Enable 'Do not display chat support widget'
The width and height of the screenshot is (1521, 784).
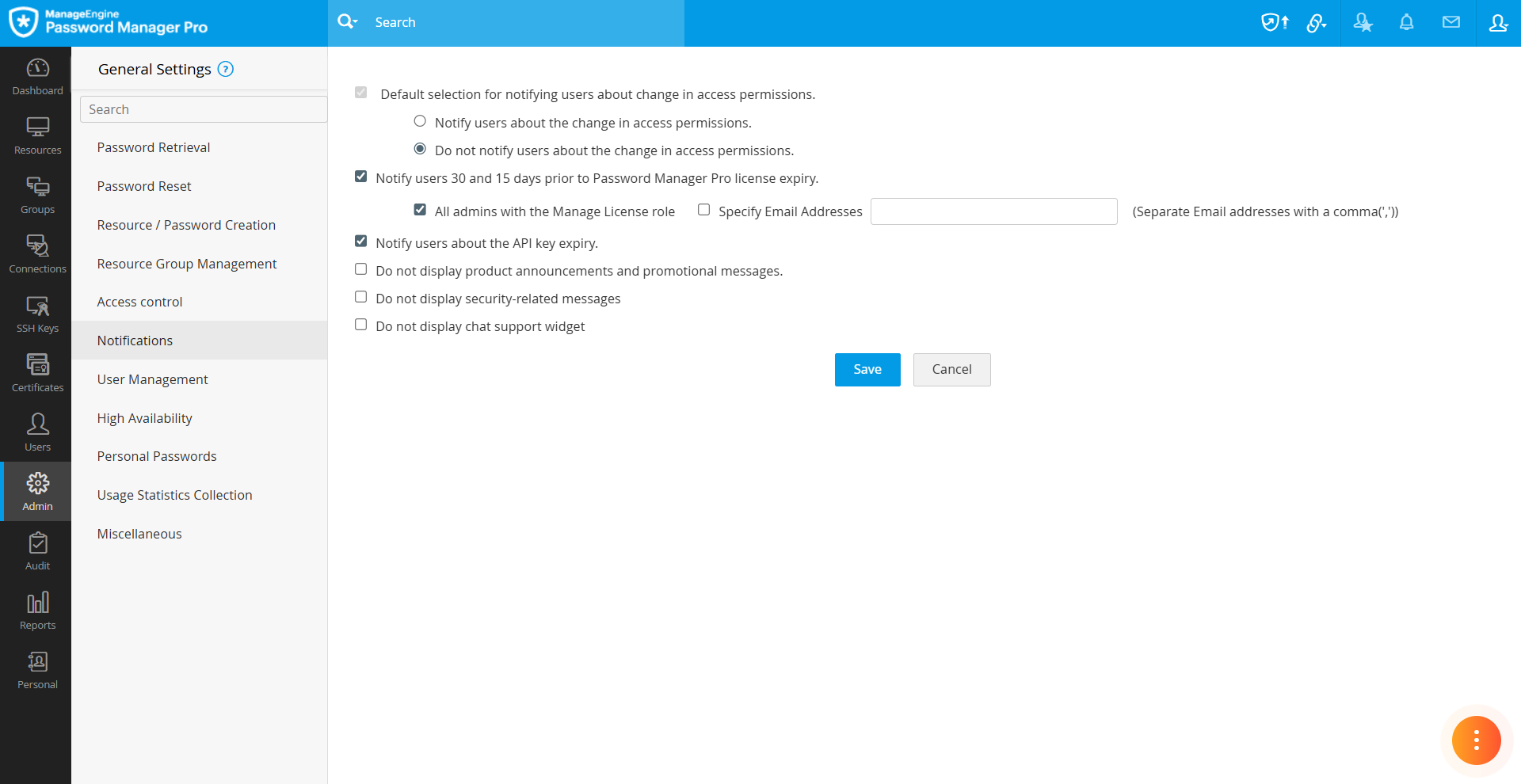(x=361, y=325)
